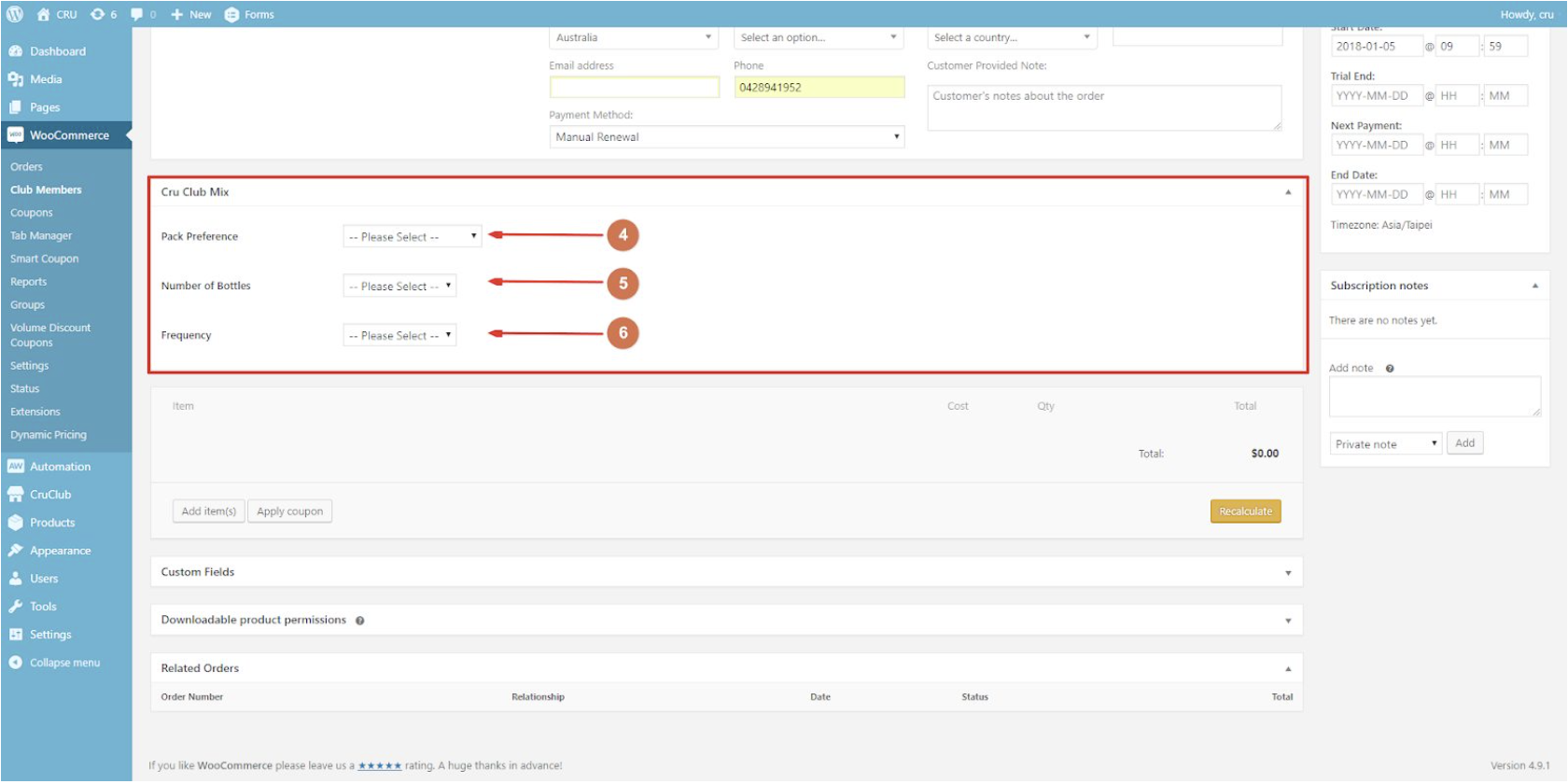Open the comments bubble icon

tap(137, 14)
